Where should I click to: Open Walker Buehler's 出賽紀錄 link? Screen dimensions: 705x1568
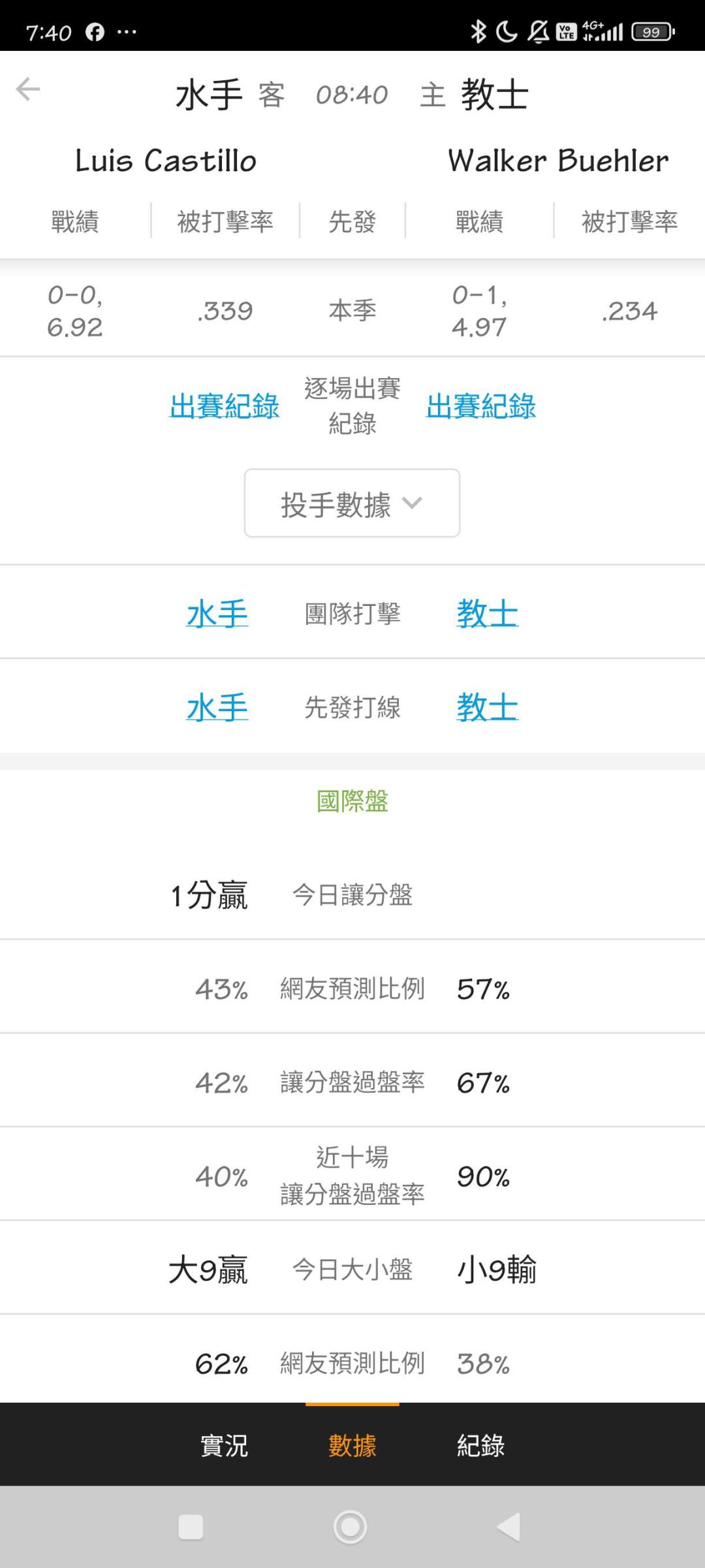click(480, 406)
